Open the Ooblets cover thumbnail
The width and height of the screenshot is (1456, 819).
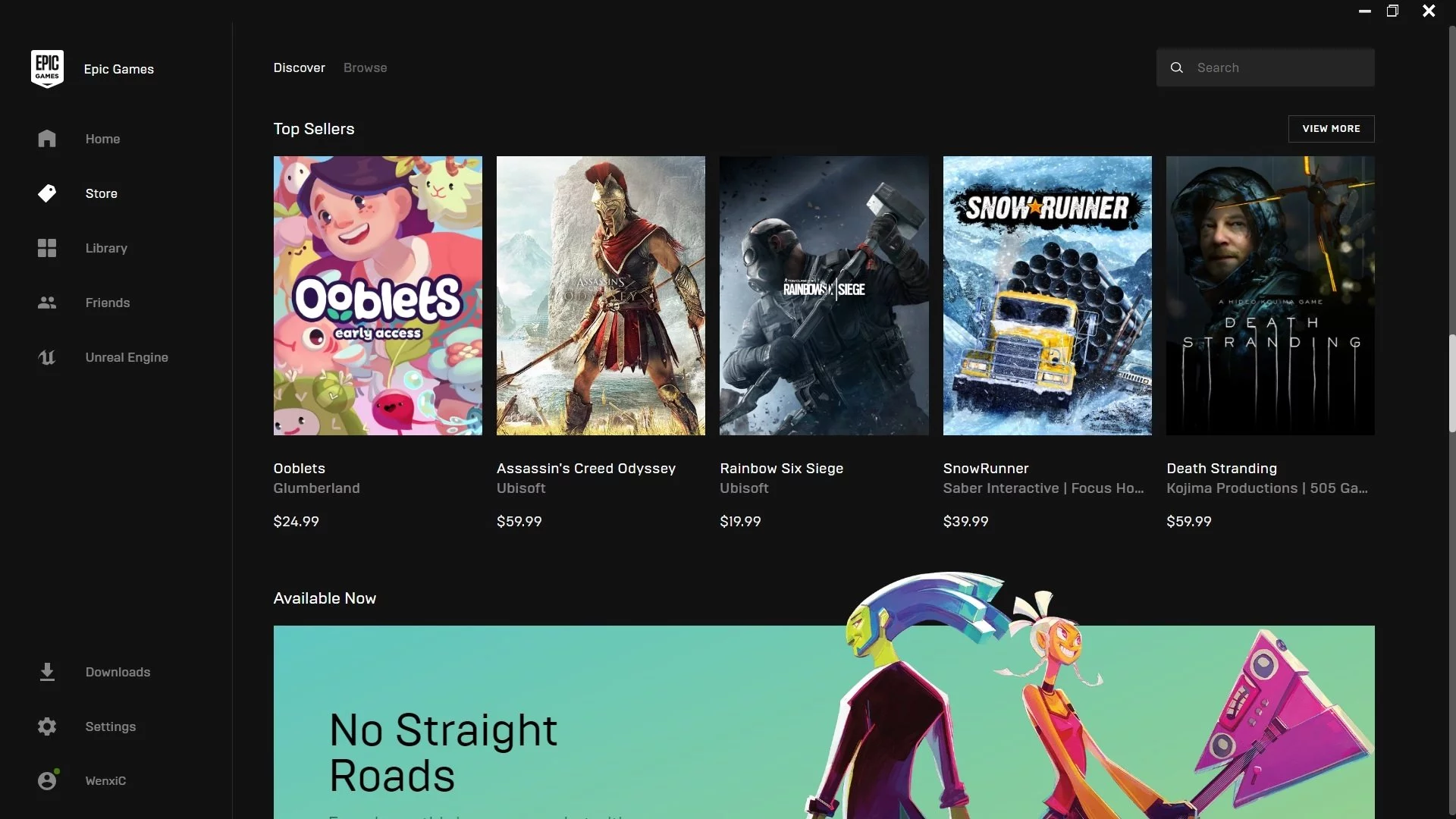(x=378, y=296)
